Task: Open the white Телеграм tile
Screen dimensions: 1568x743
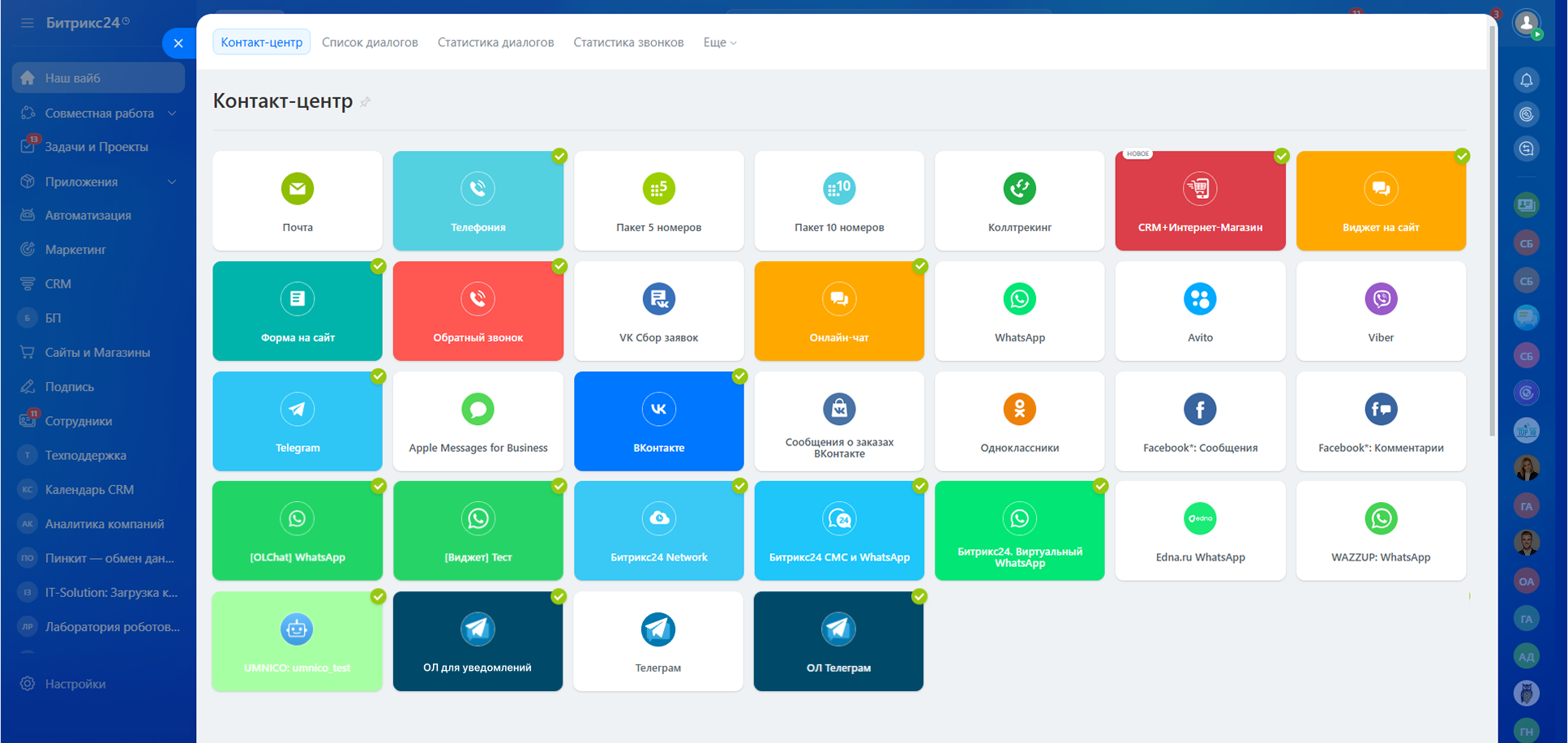Action: tap(658, 641)
